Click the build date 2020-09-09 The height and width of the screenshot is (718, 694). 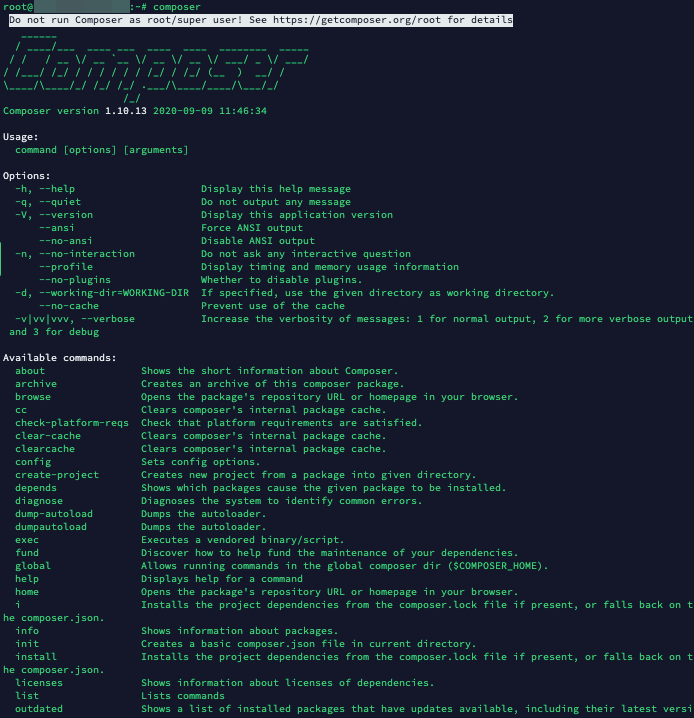click(183, 111)
